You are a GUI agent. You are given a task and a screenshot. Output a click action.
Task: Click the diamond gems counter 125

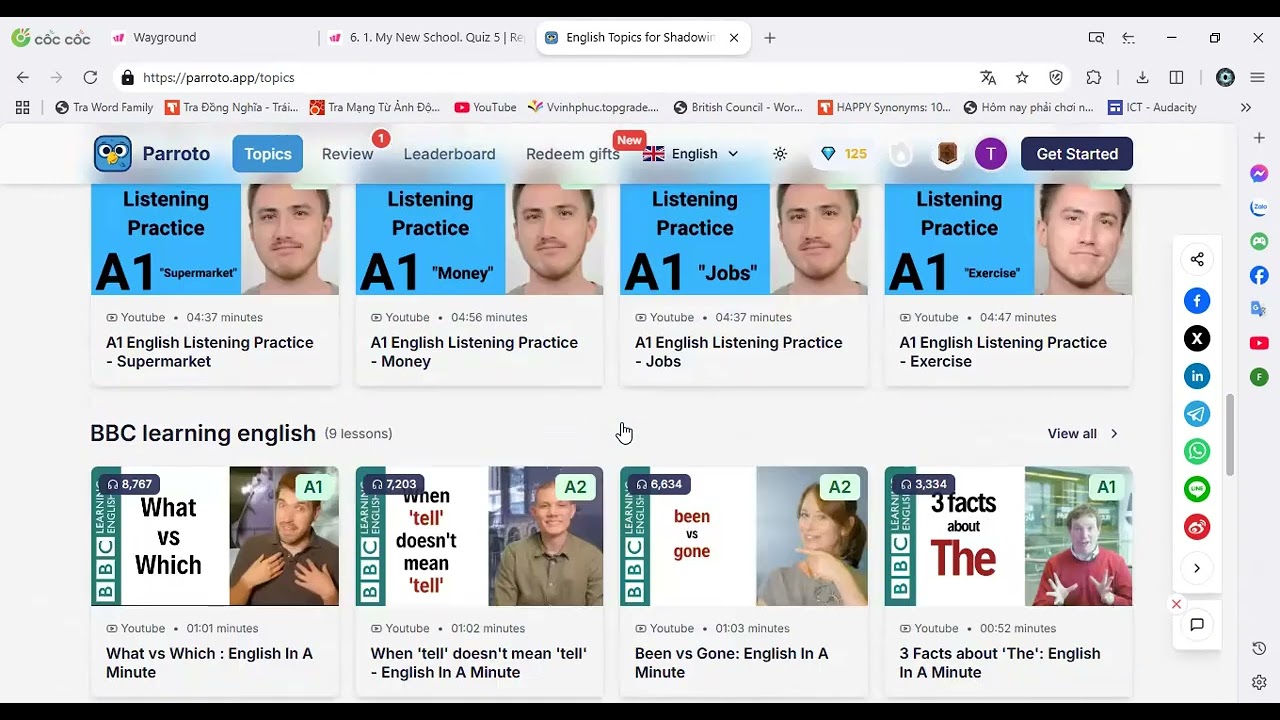843,154
